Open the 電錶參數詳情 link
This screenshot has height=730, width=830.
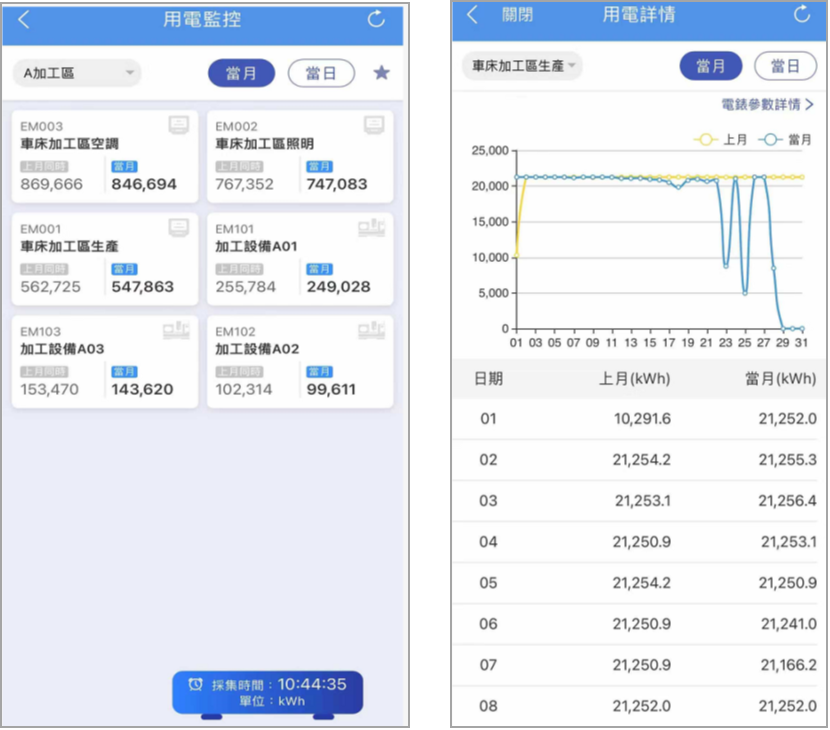coord(767,105)
